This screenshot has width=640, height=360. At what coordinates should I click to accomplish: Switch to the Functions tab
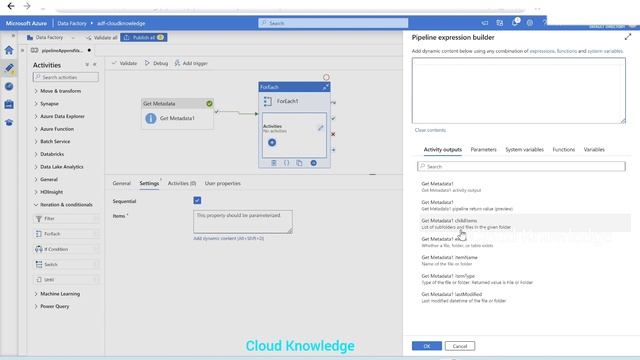click(564, 150)
